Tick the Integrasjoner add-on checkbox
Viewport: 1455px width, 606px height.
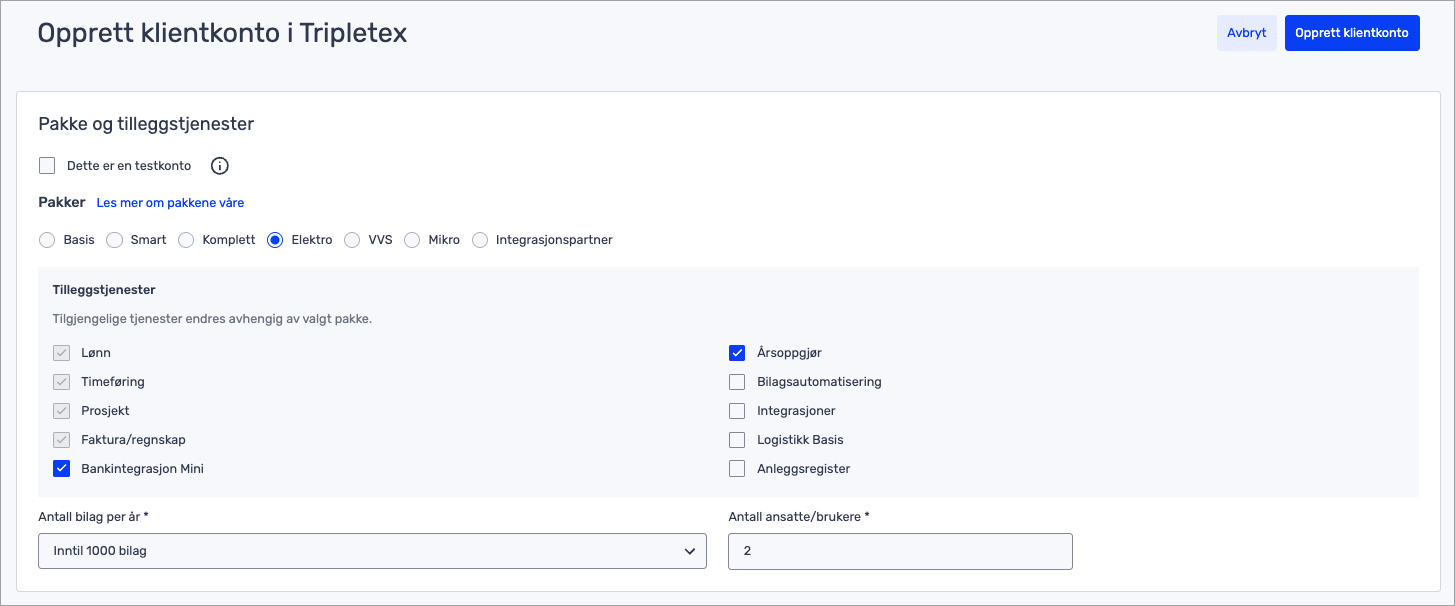(x=737, y=411)
